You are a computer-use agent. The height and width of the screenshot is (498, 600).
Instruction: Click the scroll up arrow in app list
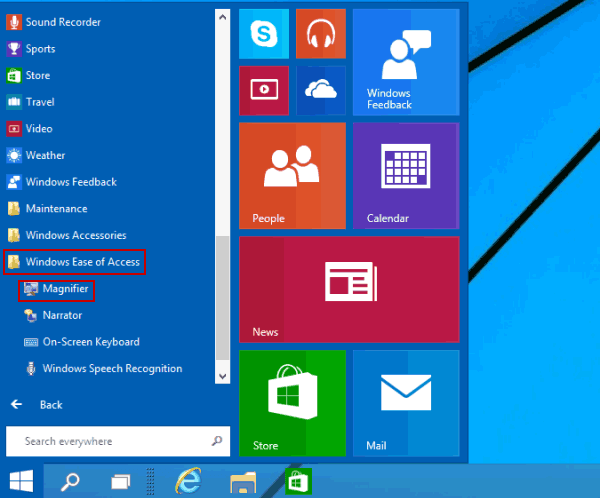223,17
